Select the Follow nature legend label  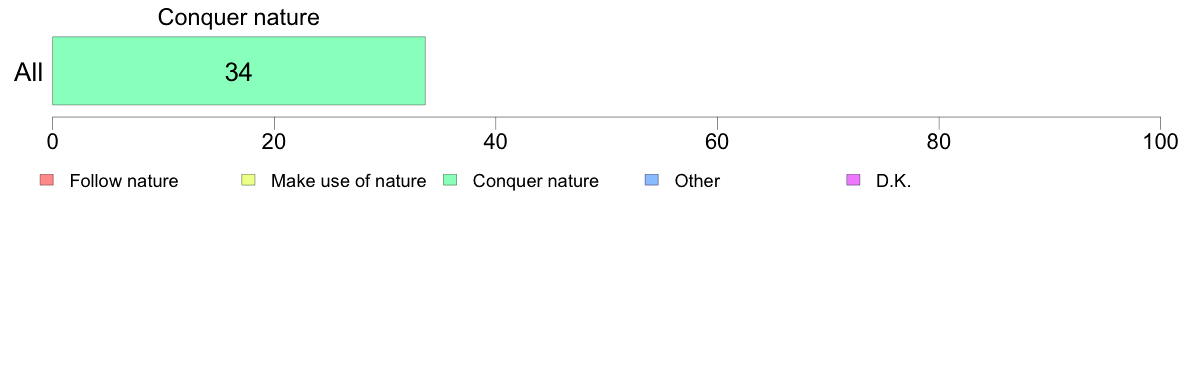[123, 181]
